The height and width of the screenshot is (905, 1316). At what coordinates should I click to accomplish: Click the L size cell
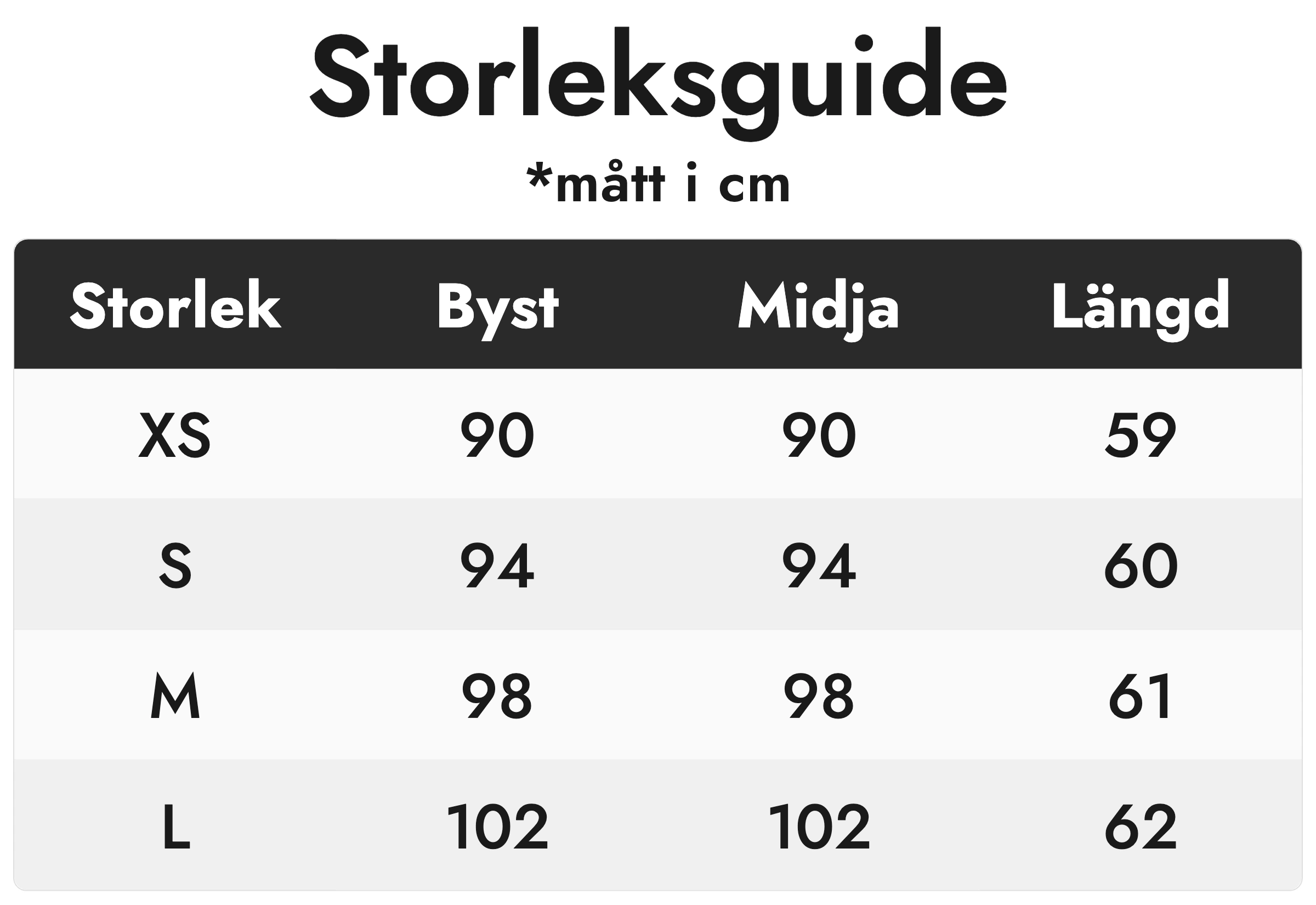[176, 826]
